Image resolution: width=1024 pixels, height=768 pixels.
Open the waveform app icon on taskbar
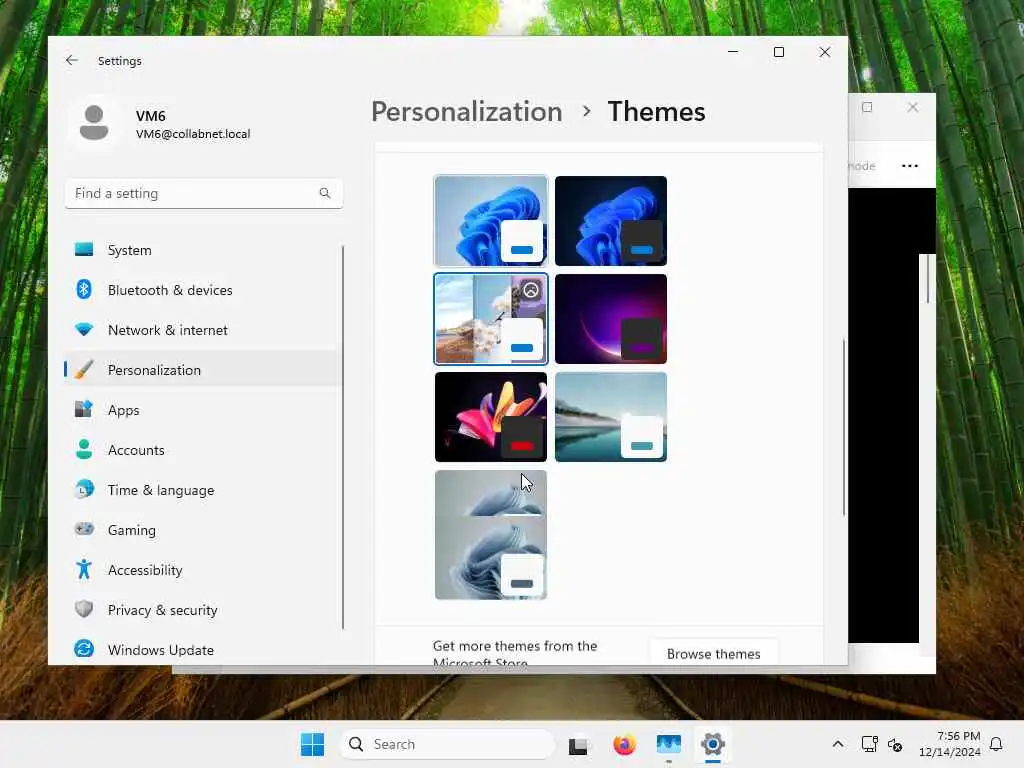tap(669, 744)
